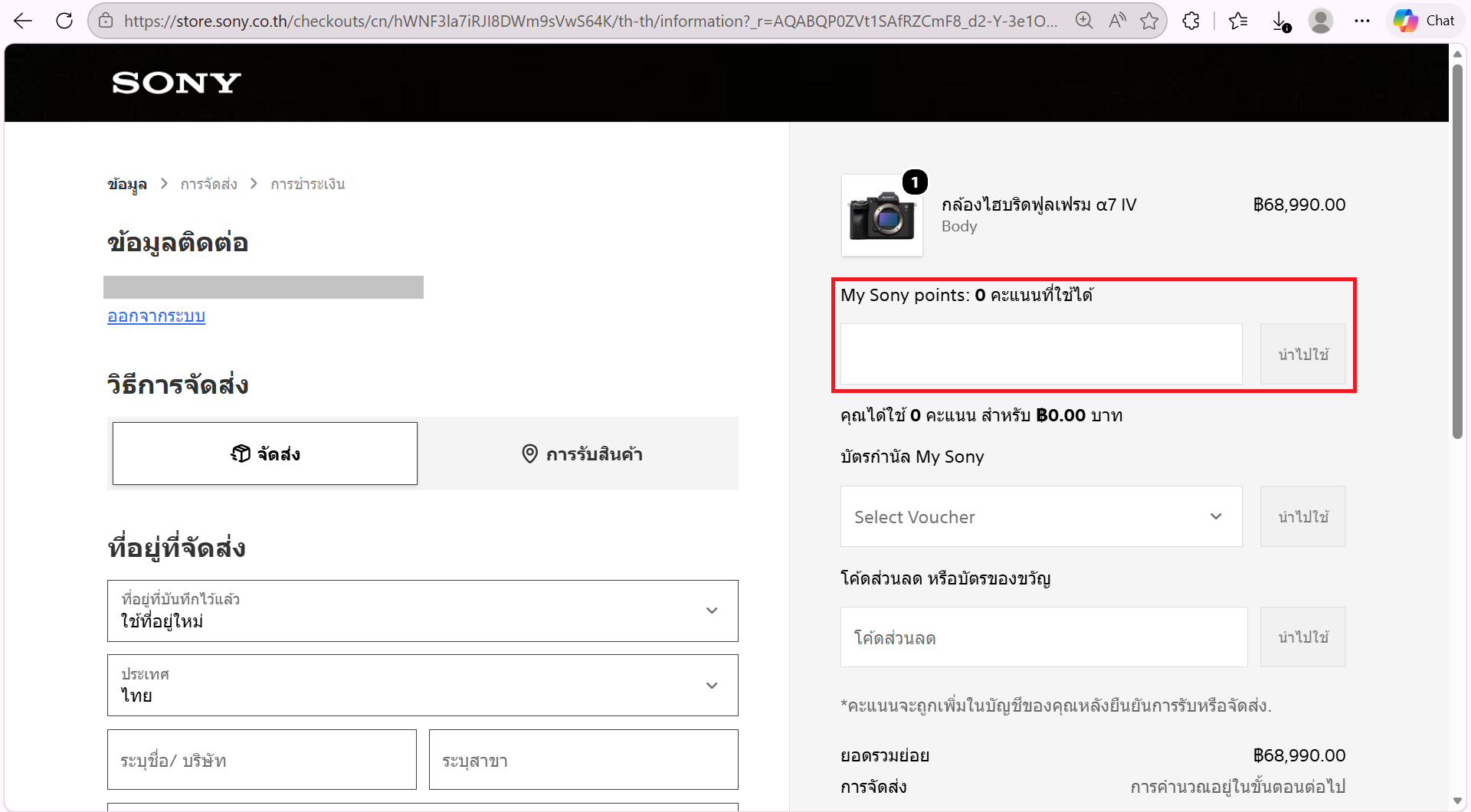Focus the My Sony points input field
The width and height of the screenshot is (1471, 812).
(1041, 354)
